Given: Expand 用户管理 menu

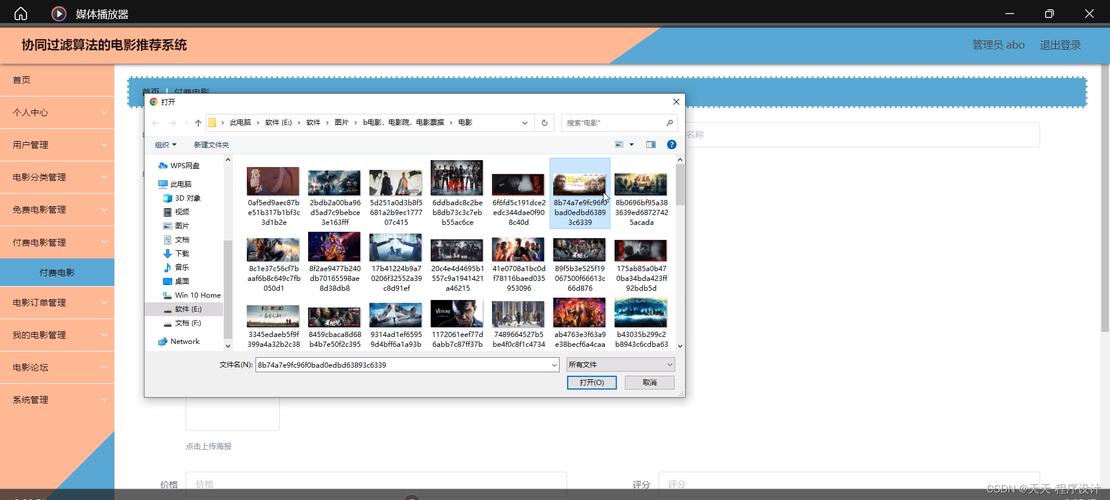Looking at the screenshot, I should [x=57, y=145].
